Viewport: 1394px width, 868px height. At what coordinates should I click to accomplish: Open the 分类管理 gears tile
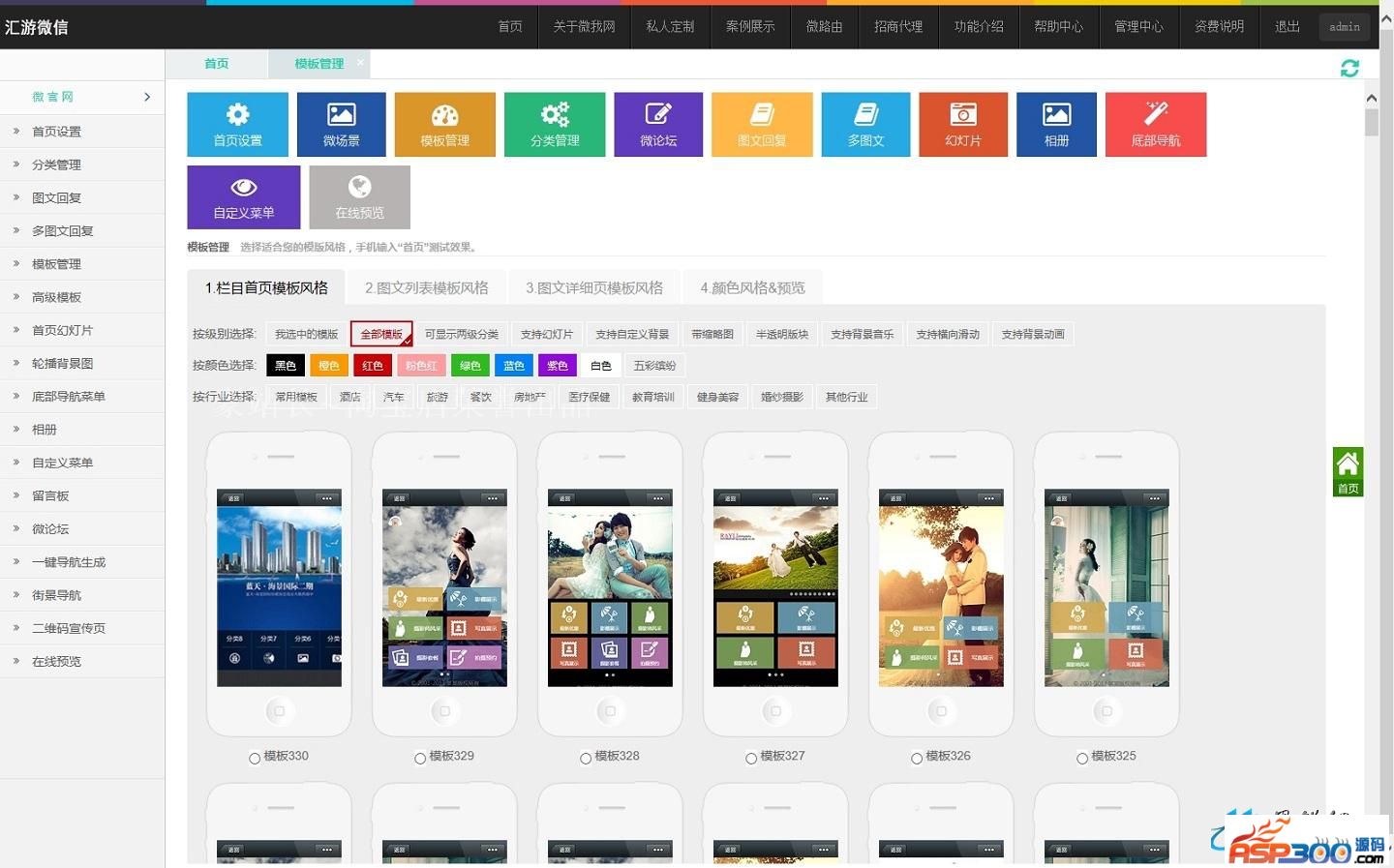[555, 124]
